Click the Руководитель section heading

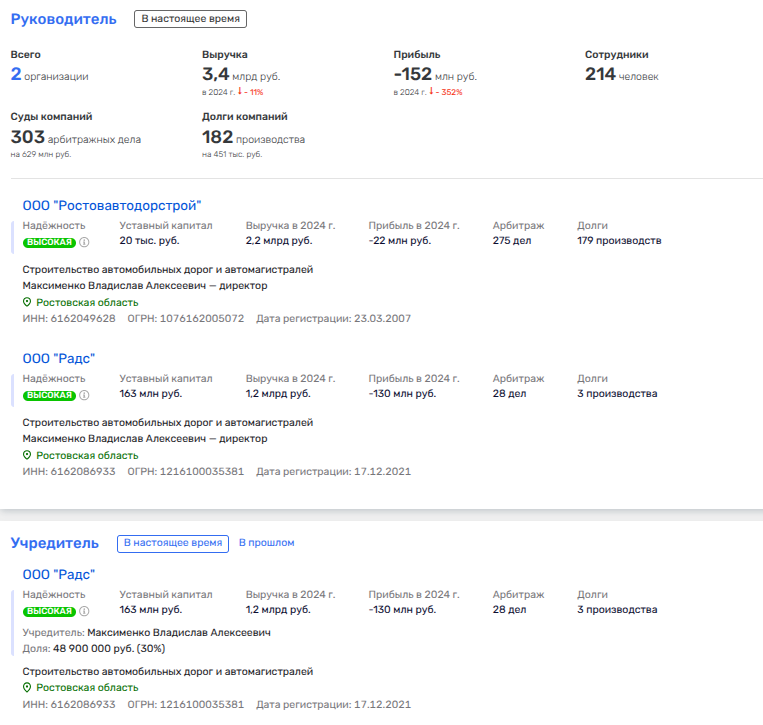coord(63,19)
